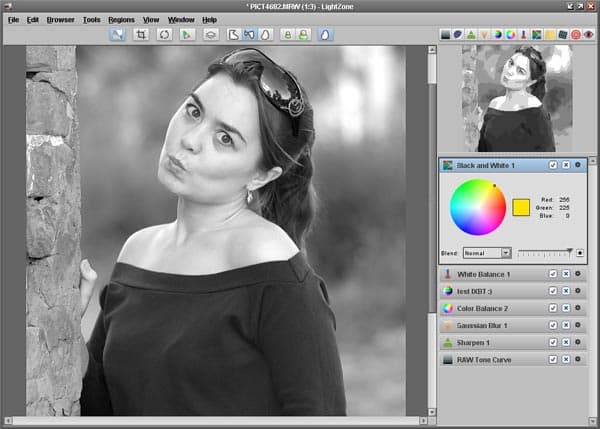Select the polygon region tool
This screenshot has height=429, width=600.
[x=233, y=35]
